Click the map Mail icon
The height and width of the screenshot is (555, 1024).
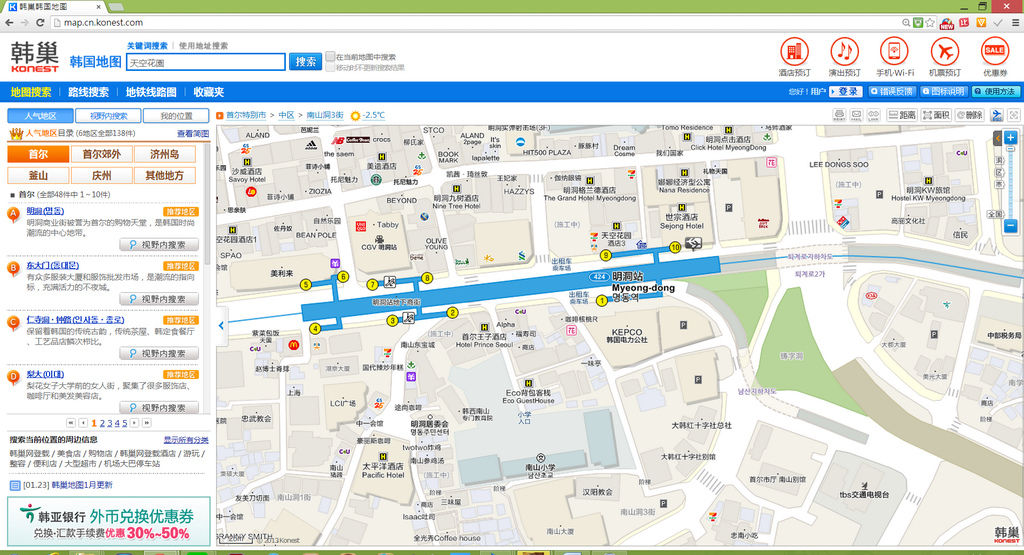(x=856, y=115)
